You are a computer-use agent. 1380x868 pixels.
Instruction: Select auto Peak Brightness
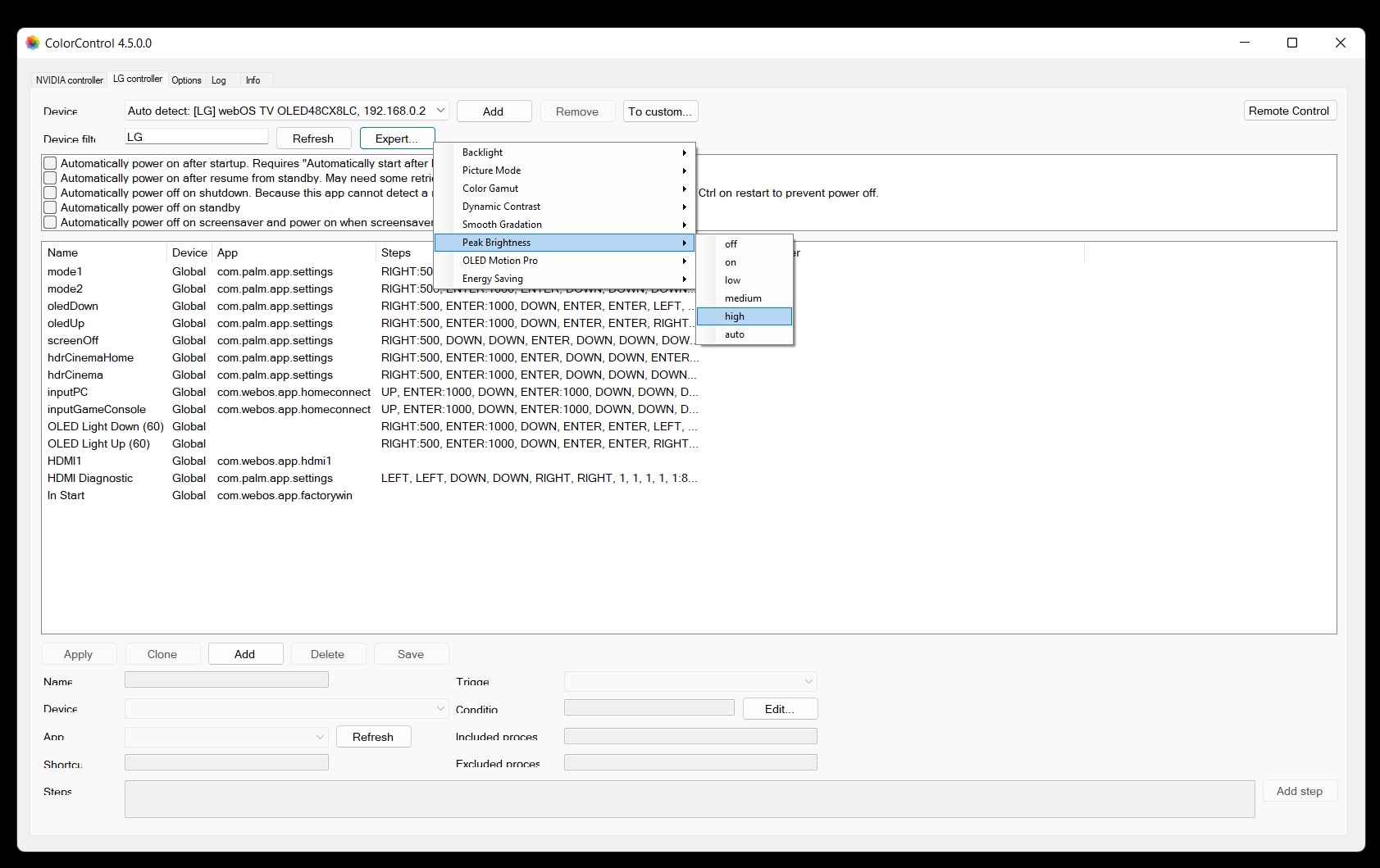tap(745, 334)
